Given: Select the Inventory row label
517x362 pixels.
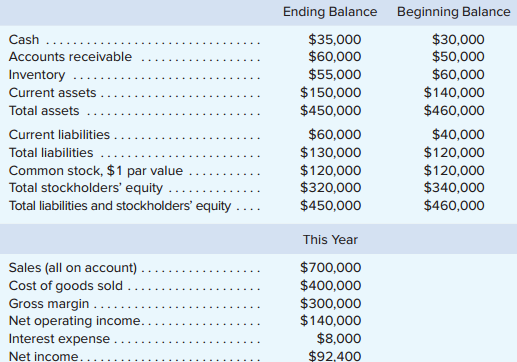Looking at the screenshot, I should point(37,75).
